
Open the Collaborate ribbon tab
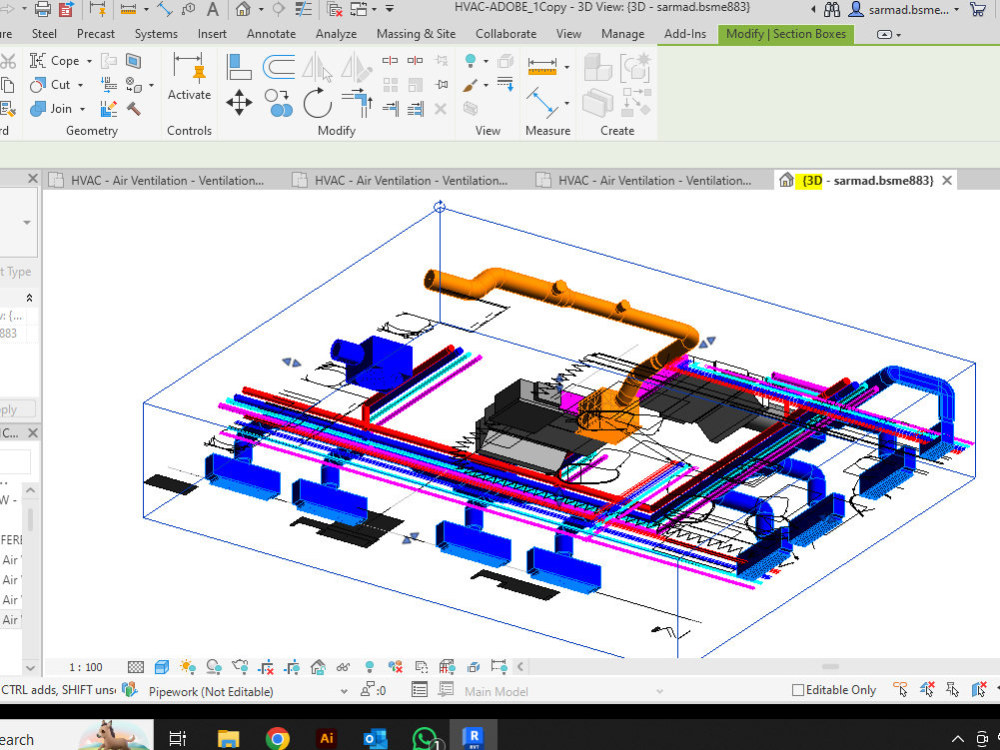tap(506, 34)
